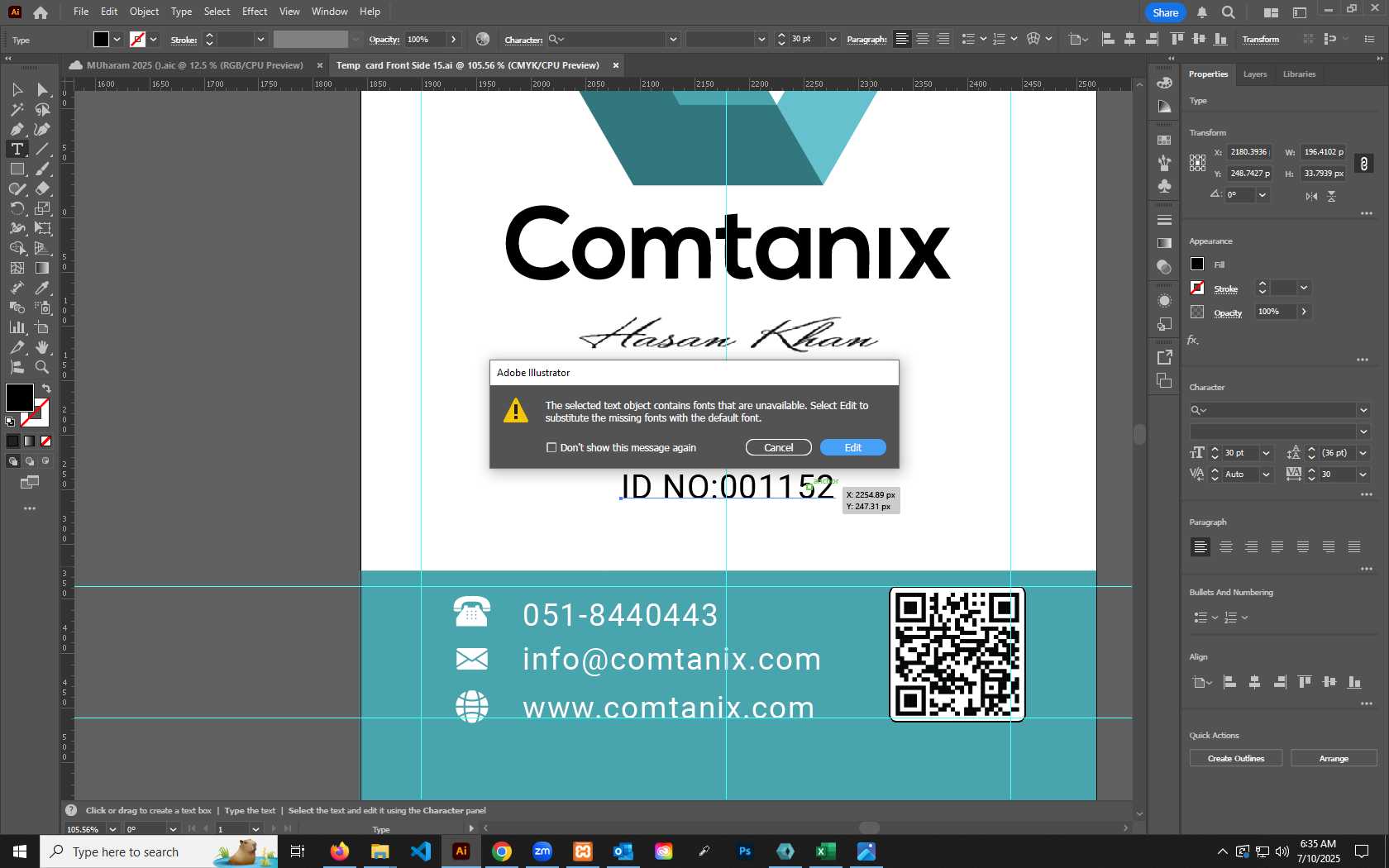The width and height of the screenshot is (1389, 868).
Task: Switch to the Libraries tab
Action: (1299, 74)
